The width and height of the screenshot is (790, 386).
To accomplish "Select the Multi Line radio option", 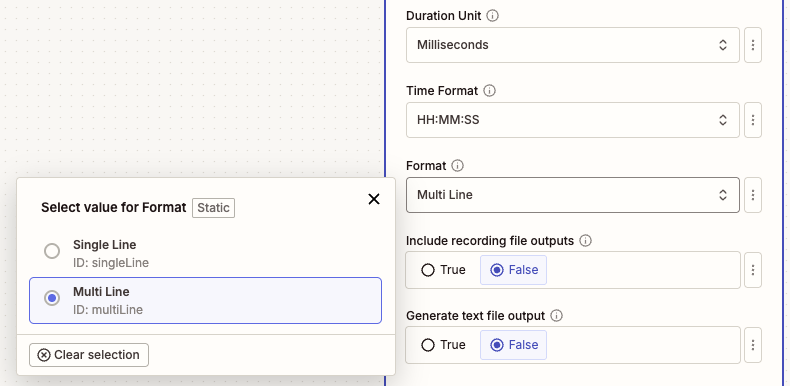I will 52,298.
